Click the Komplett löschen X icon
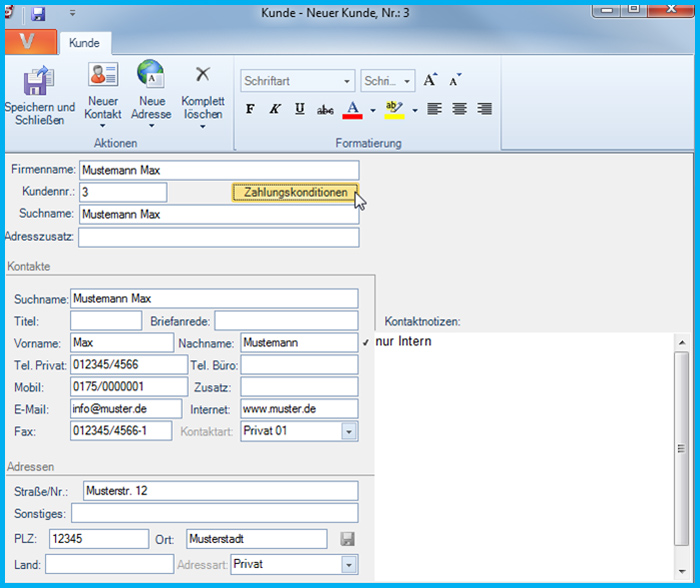 point(203,74)
